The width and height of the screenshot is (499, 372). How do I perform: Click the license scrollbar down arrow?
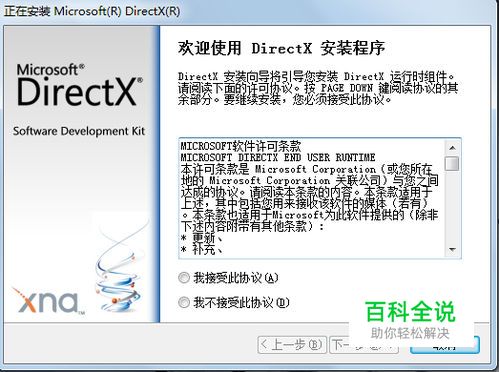(x=452, y=249)
